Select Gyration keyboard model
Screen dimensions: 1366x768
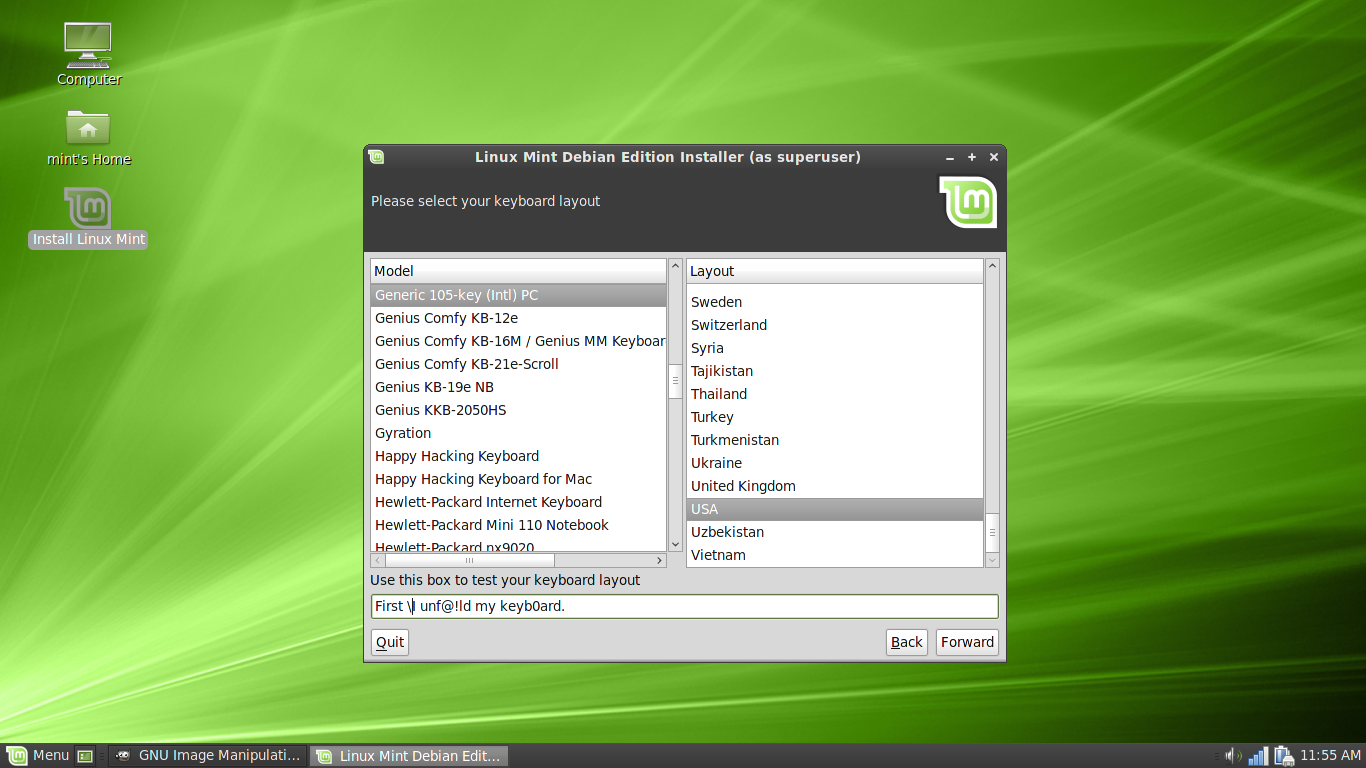(x=518, y=433)
